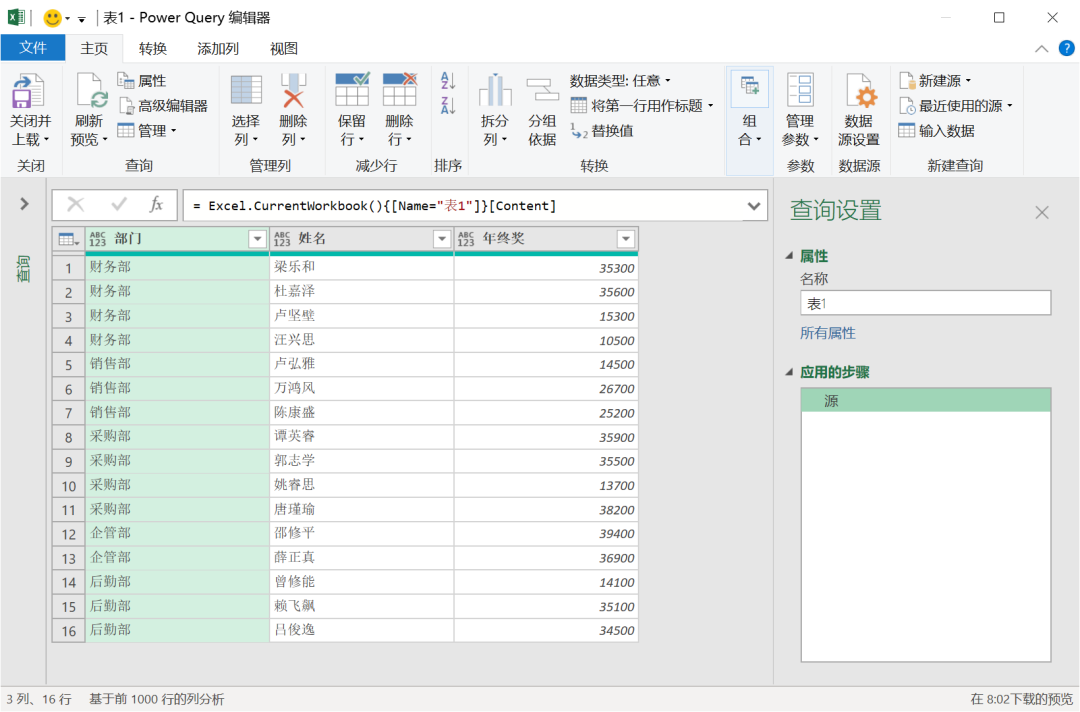
Task: Close the 查询设置 (Query Settings) pane
Action: (1042, 212)
